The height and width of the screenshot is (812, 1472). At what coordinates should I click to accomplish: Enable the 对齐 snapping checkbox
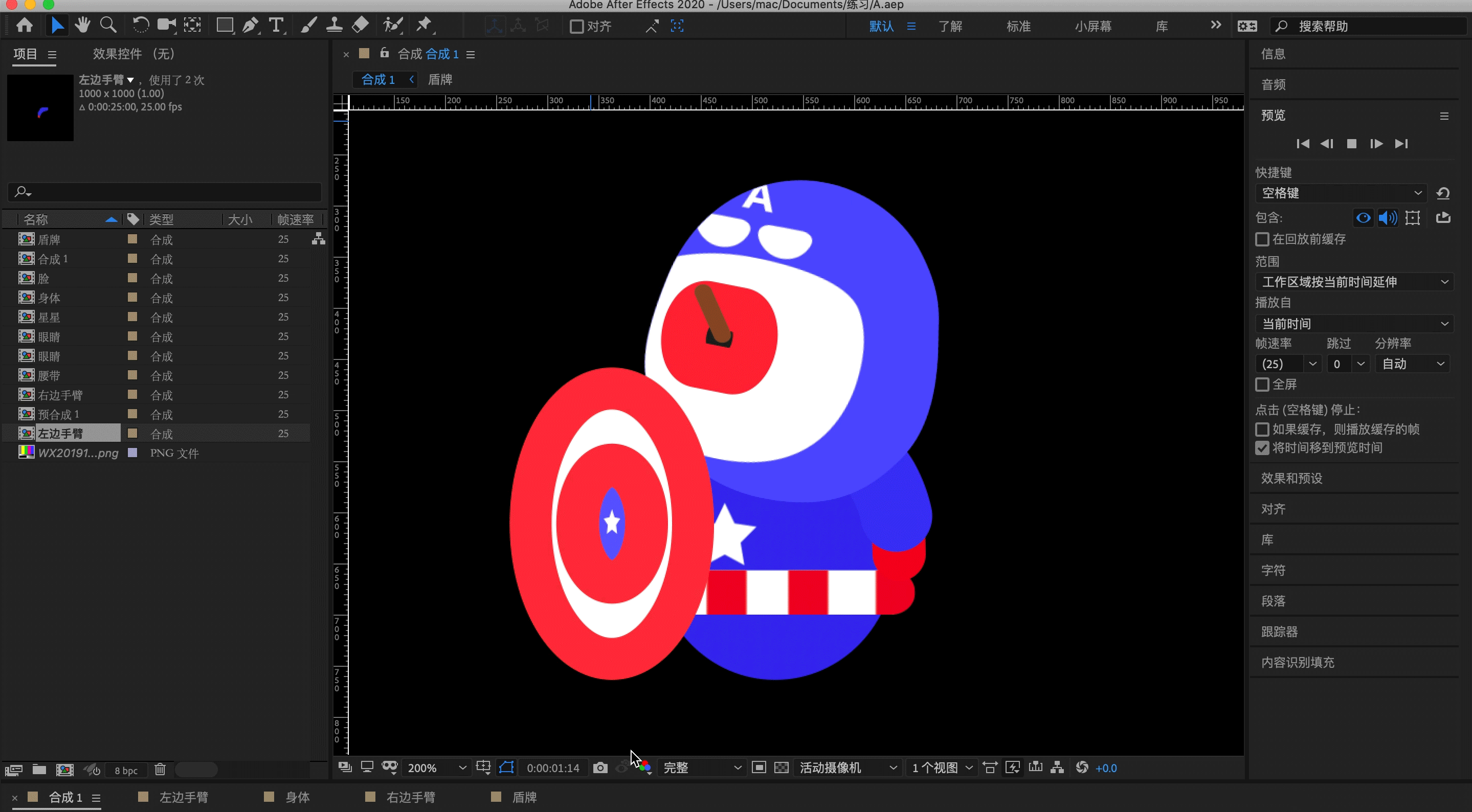(577, 26)
